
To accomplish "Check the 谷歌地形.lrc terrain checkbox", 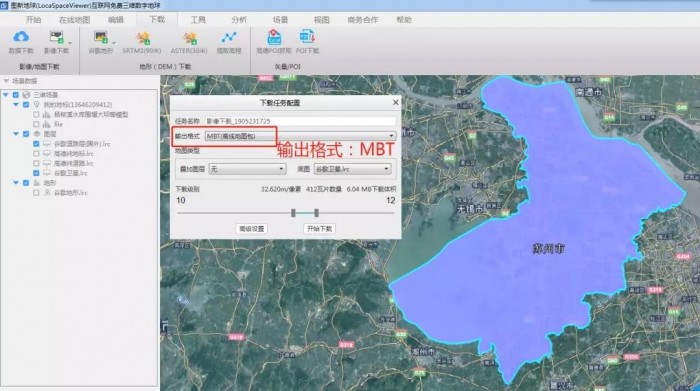I will pyautogui.click(x=36, y=192).
